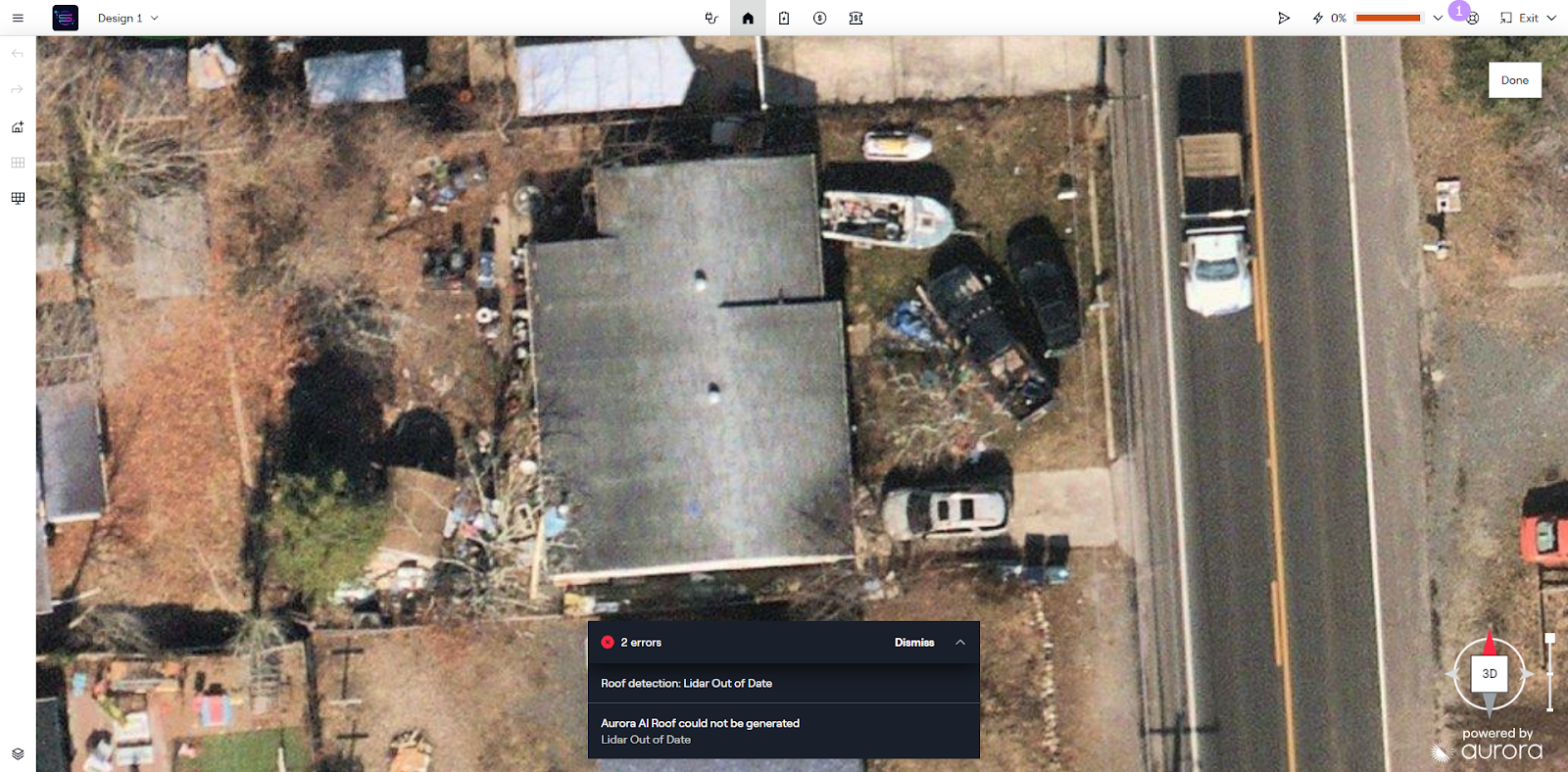Click the add roof (house plus) tool
This screenshot has width=1568, height=772.
18,127
